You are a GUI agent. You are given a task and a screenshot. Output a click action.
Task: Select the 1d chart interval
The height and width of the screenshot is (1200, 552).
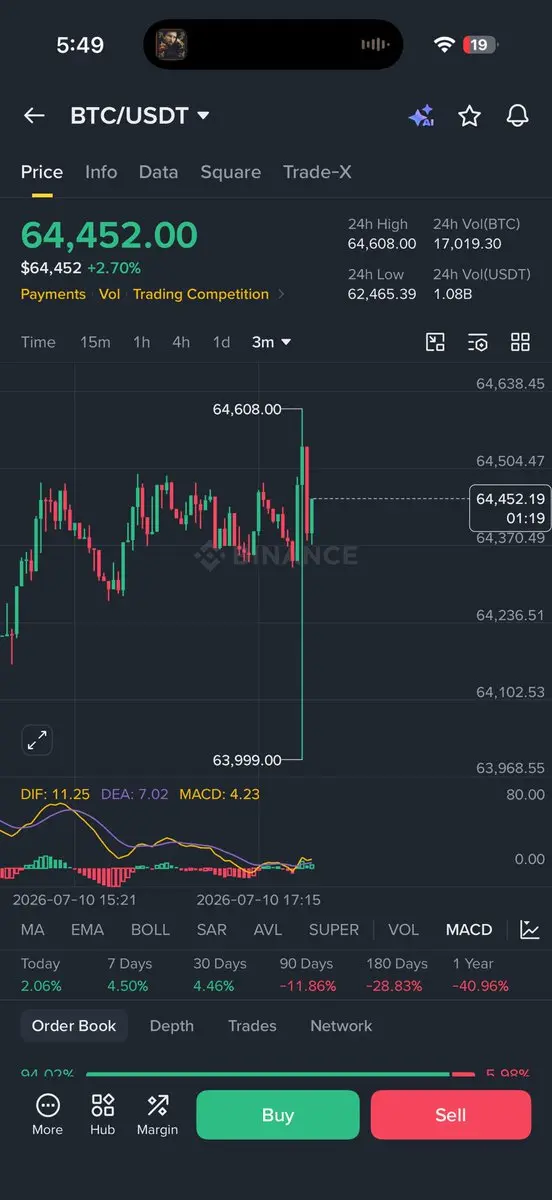coord(221,342)
